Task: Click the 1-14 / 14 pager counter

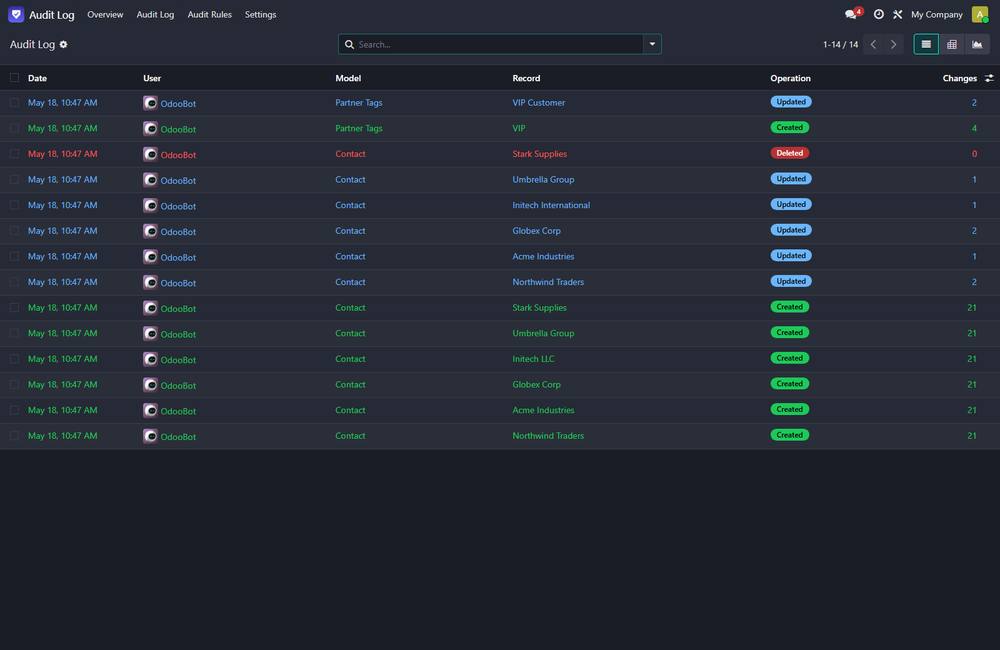Action: coord(840,44)
